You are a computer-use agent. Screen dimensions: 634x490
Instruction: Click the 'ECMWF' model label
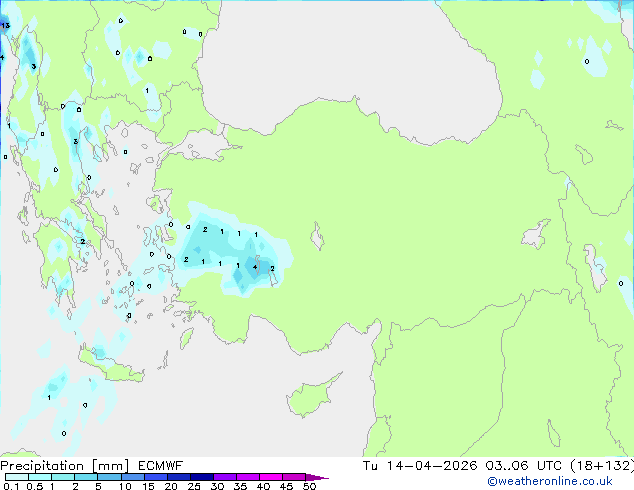tap(161, 466)
